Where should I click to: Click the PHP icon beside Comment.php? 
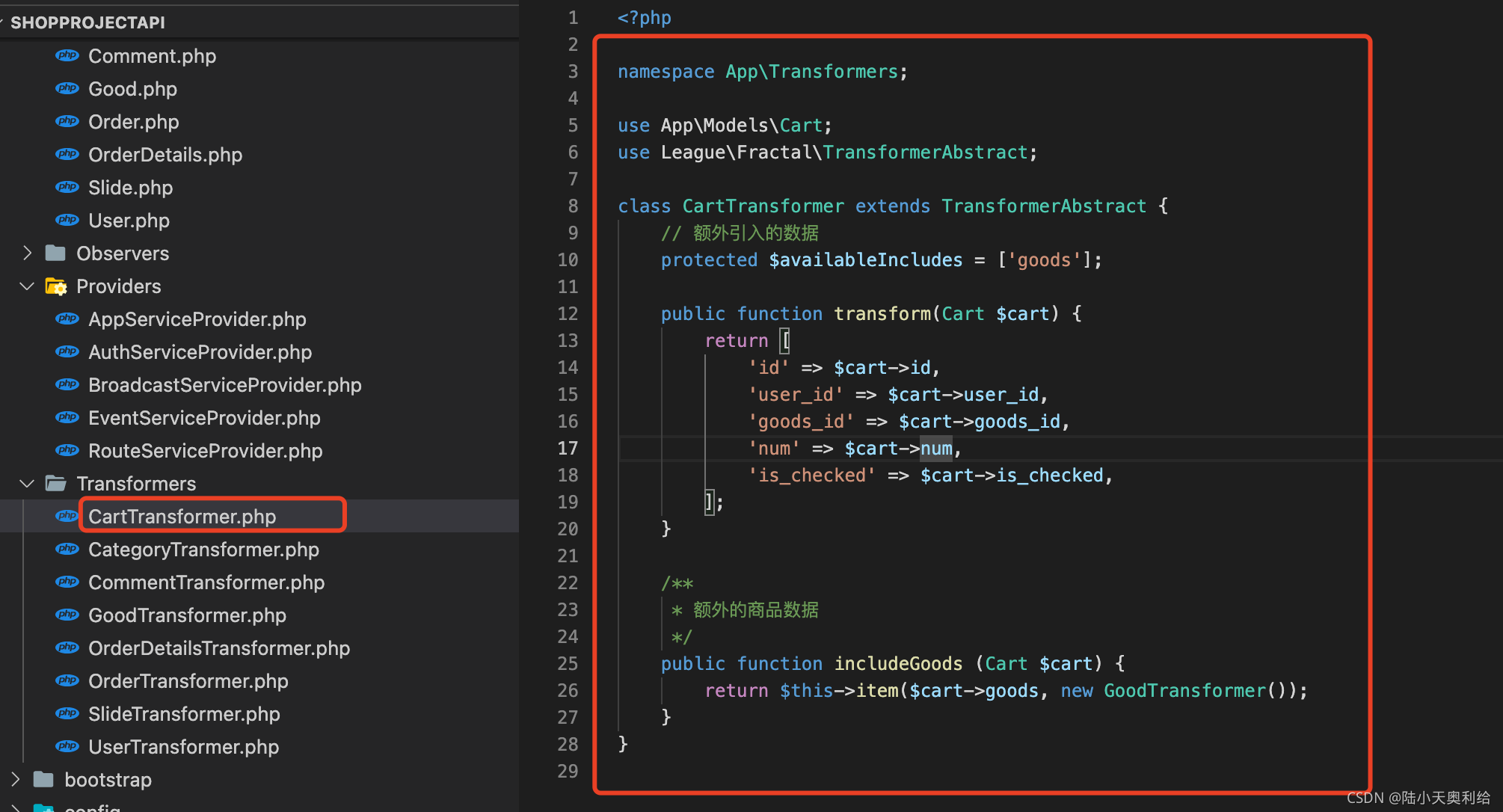[67, 56]
